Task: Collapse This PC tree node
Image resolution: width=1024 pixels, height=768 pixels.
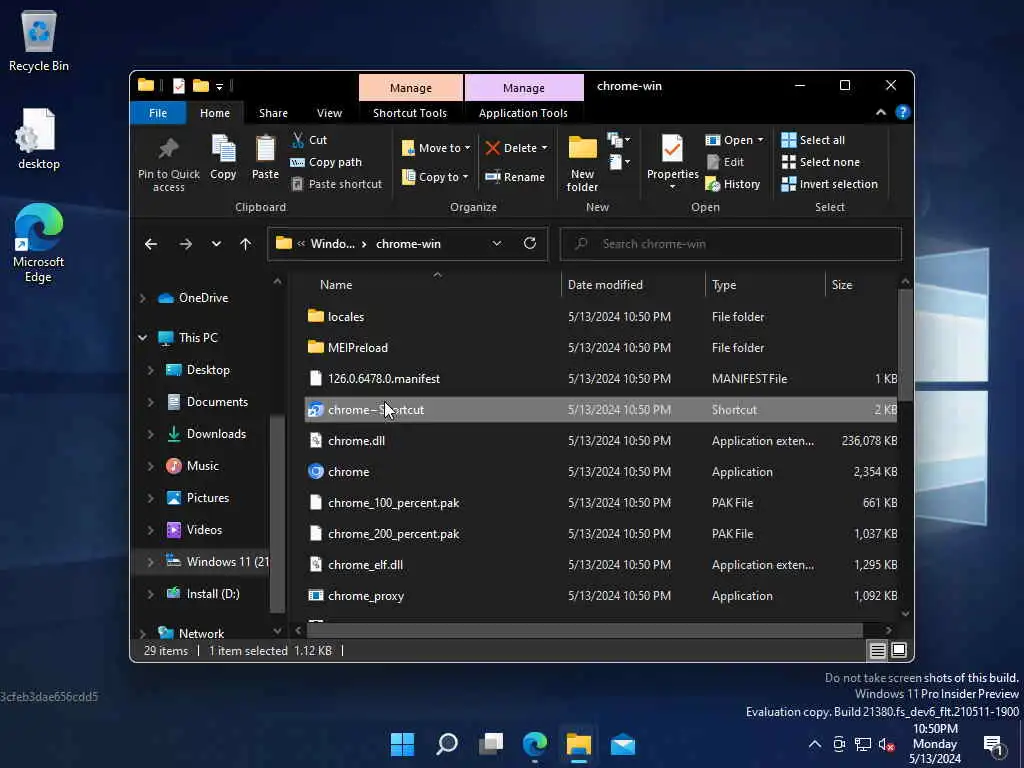Action: point(142,338)
